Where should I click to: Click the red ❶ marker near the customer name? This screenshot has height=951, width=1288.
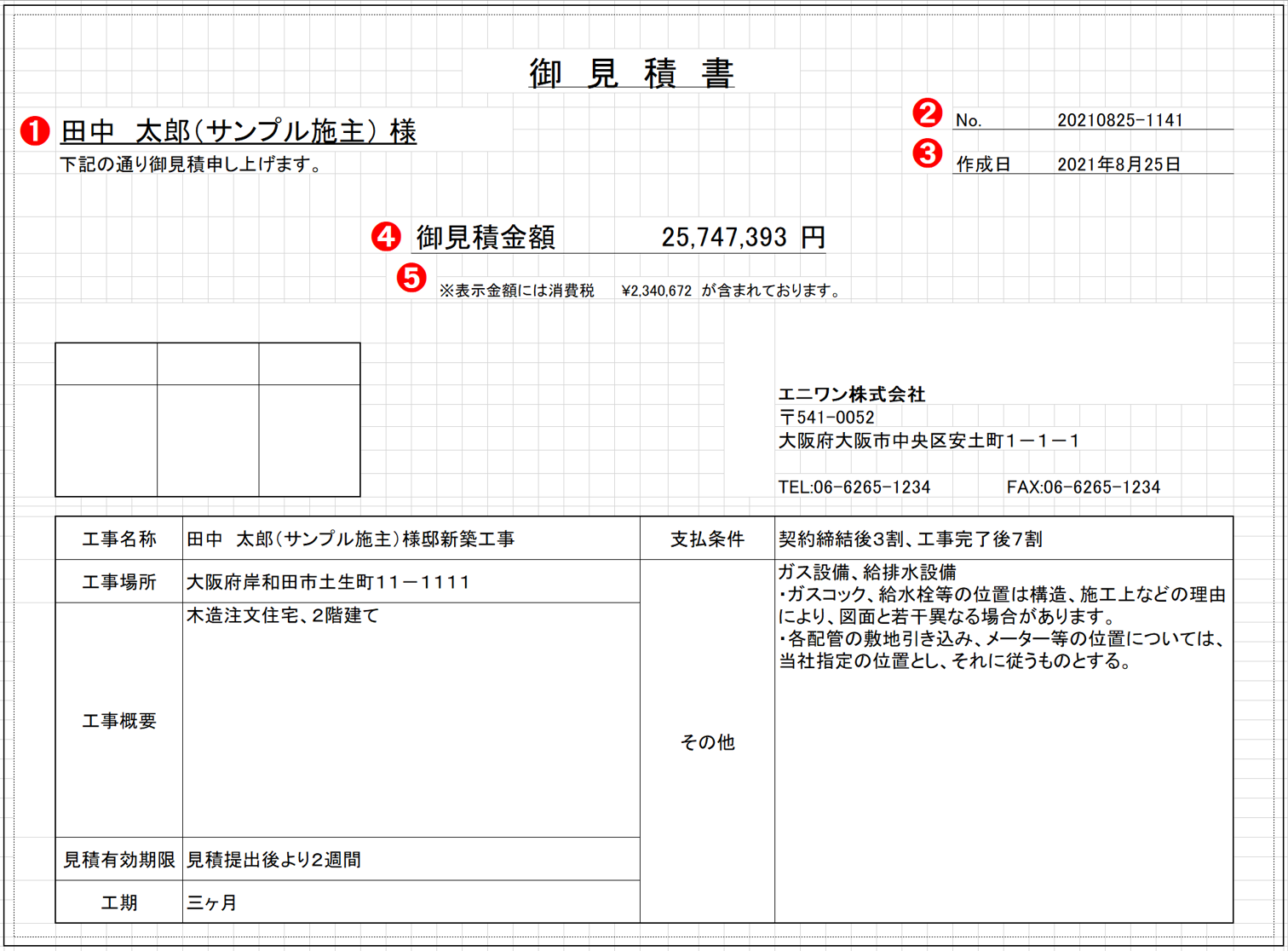[x=35, y=131]
